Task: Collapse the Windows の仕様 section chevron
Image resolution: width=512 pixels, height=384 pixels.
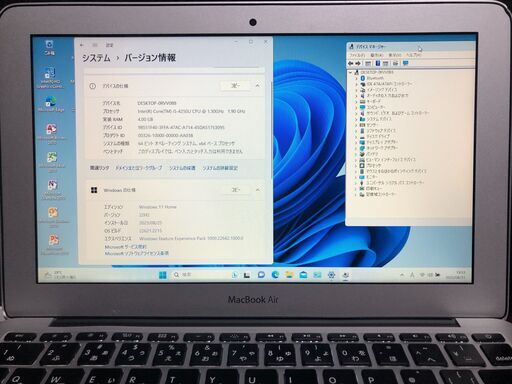Action: pos(257,190)
